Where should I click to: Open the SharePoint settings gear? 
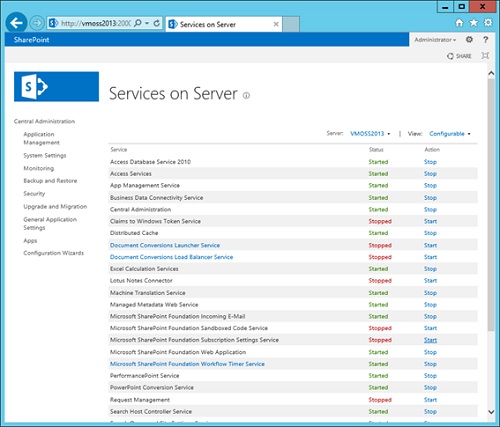click(x=469, y=40)
